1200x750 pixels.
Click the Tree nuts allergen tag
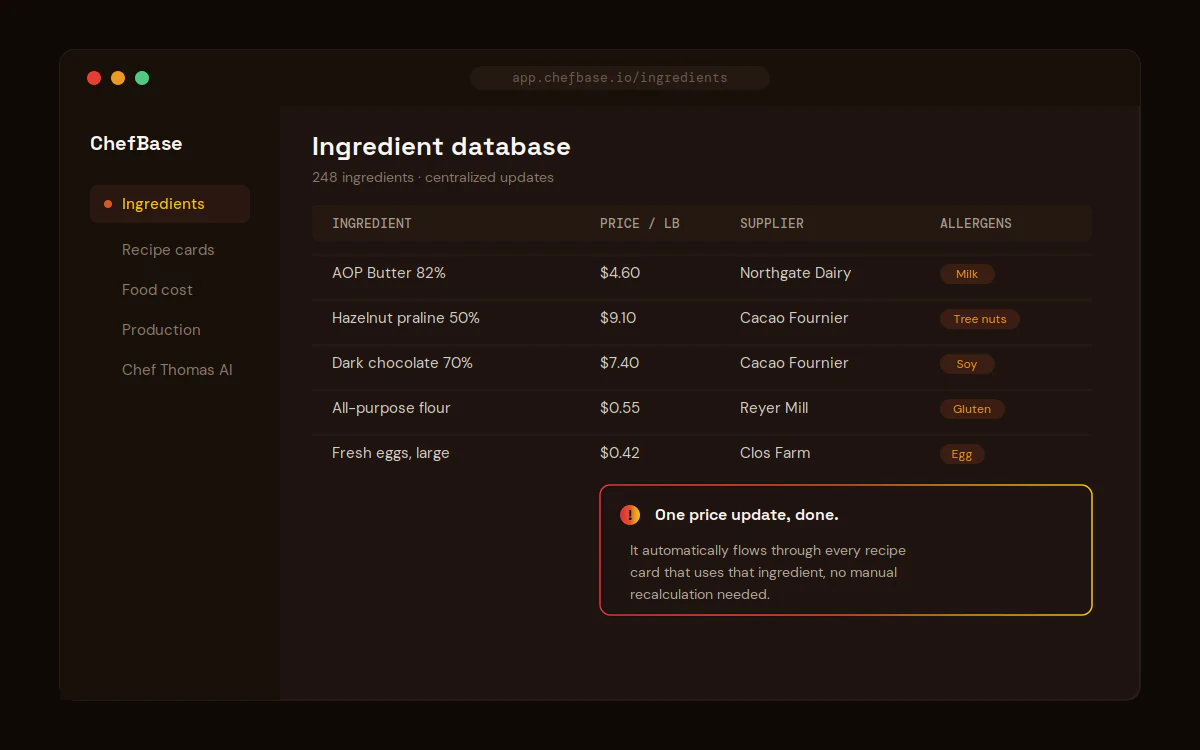pyautogui.click(x=980, y=319)
